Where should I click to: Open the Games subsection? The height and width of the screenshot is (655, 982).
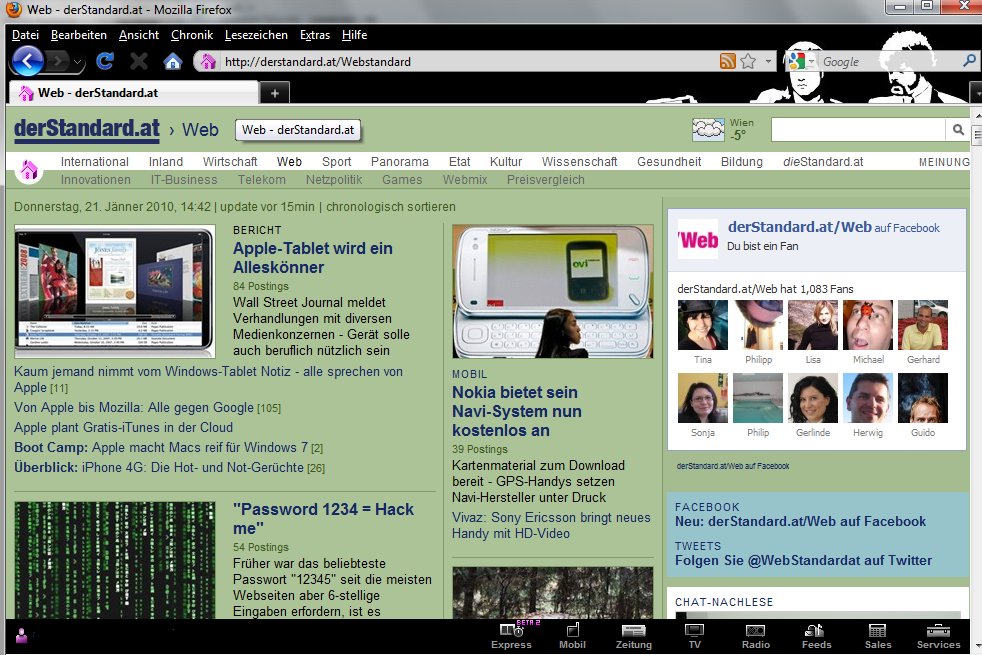pos(402,180)
